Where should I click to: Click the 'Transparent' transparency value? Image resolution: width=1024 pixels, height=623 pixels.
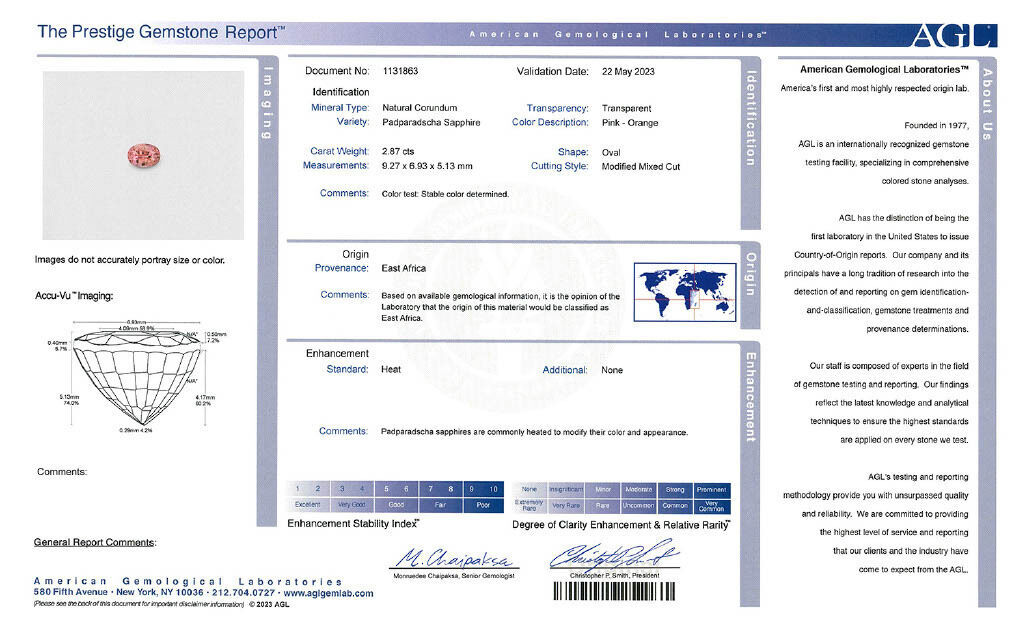tap(627, 108)
